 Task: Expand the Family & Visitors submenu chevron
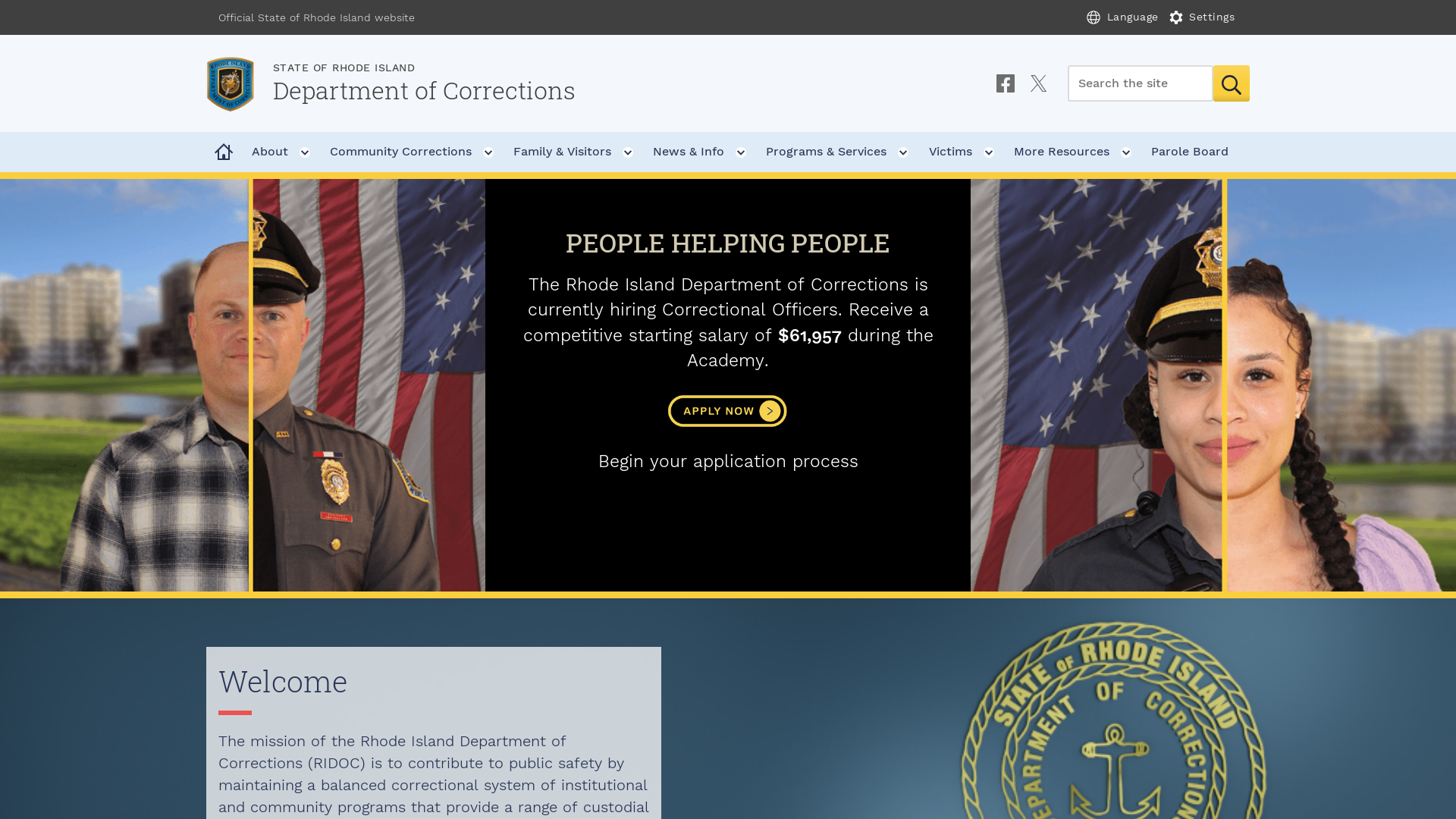click(x=628, y=152)
